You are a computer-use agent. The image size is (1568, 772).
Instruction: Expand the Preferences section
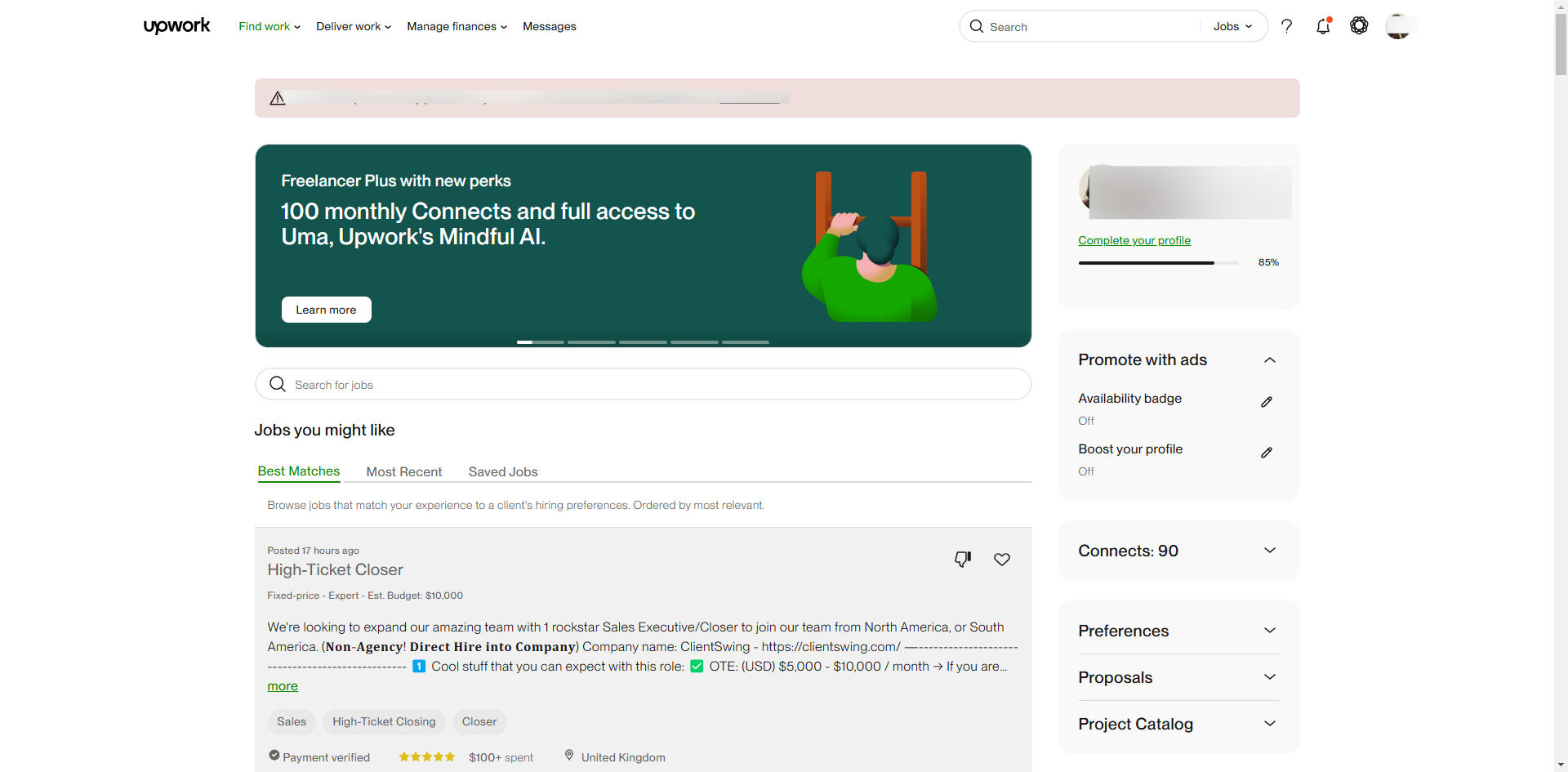point(1270,631)
